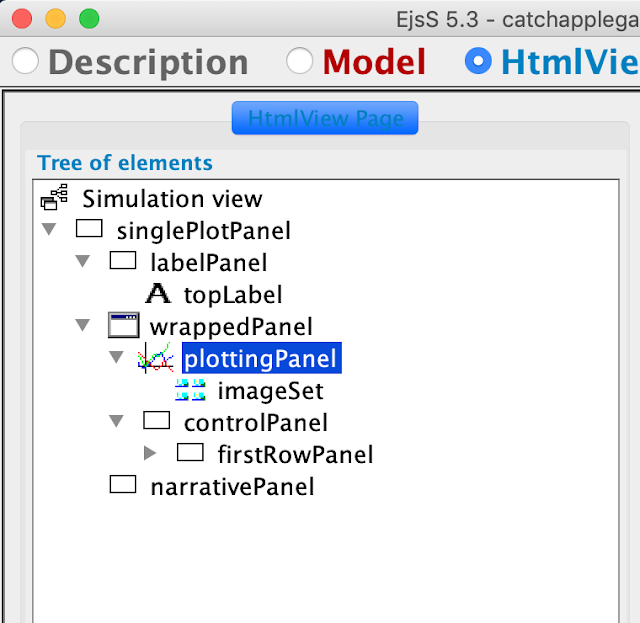Collapse the controlPanel tree node

pyautogui.click(x=116, y=422)
